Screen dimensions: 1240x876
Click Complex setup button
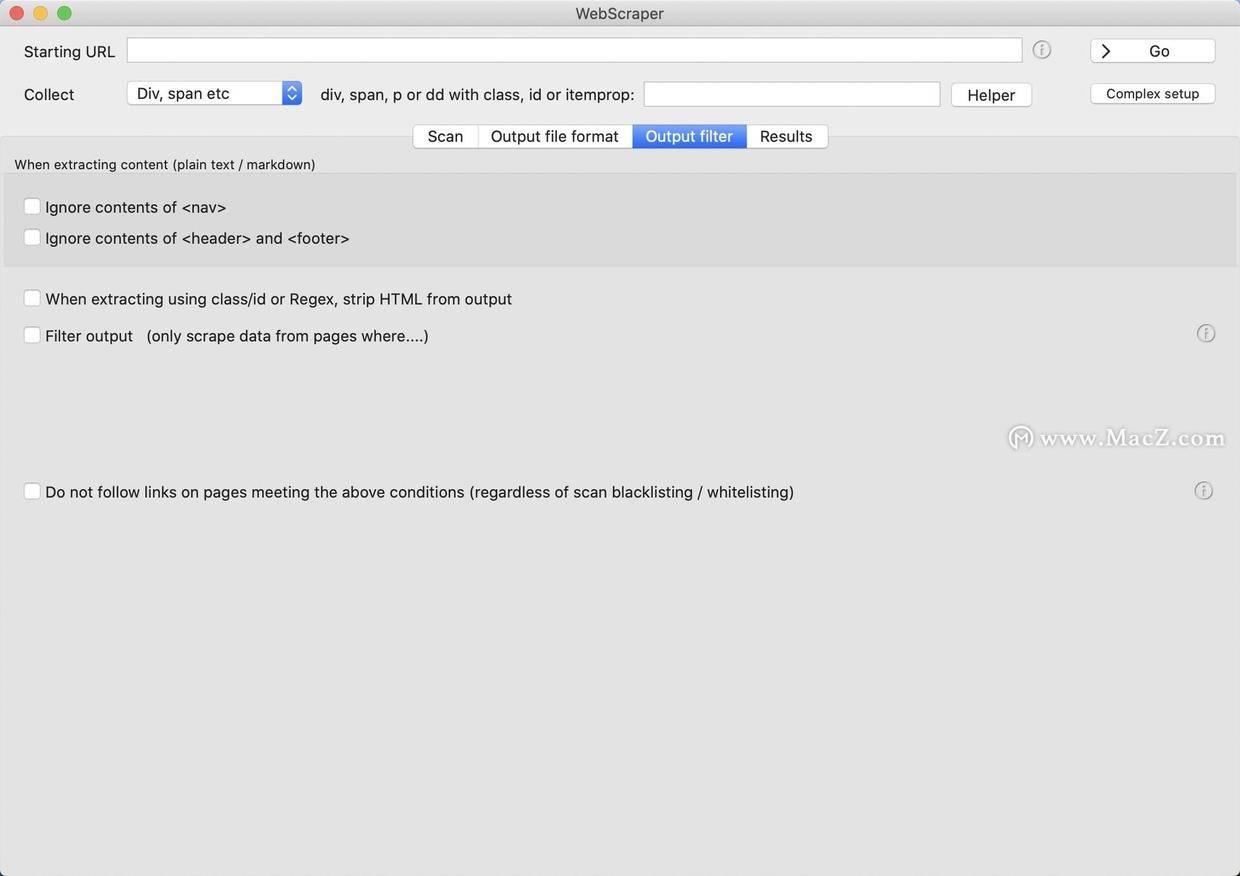(x=1153, y=93)
